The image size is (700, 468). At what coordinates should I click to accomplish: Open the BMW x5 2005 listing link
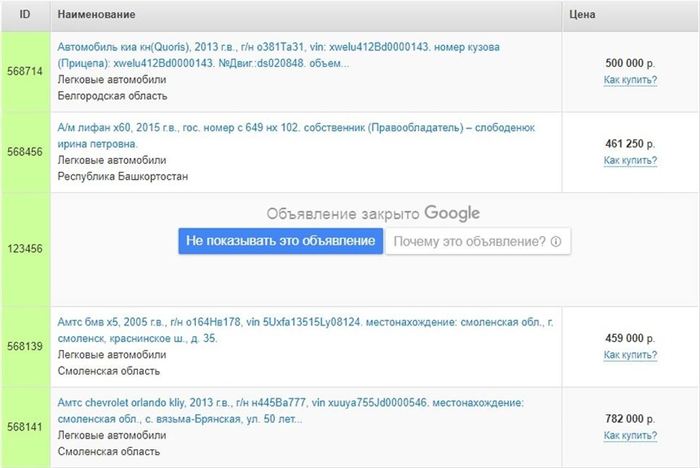pos(305,330)
